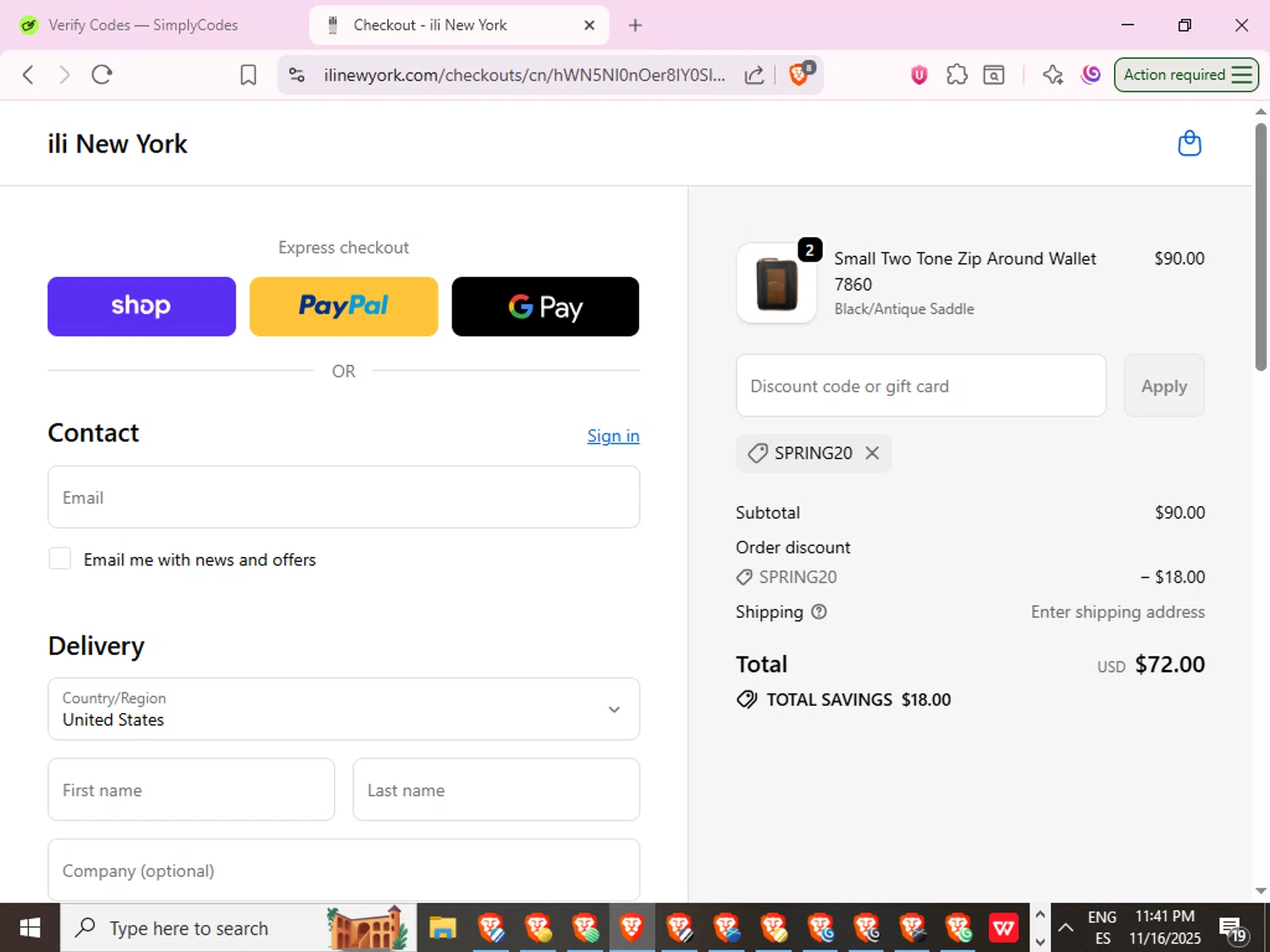Viewport: 1270px width, 952px height.
Task: Select the Checkout - ili New York tab
Action: [457, 25]
